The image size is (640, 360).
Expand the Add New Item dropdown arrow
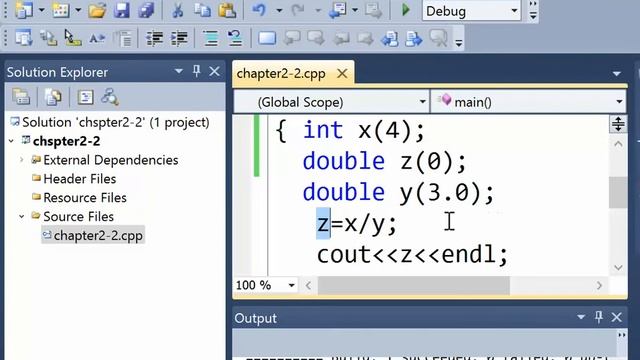[78, 10]
